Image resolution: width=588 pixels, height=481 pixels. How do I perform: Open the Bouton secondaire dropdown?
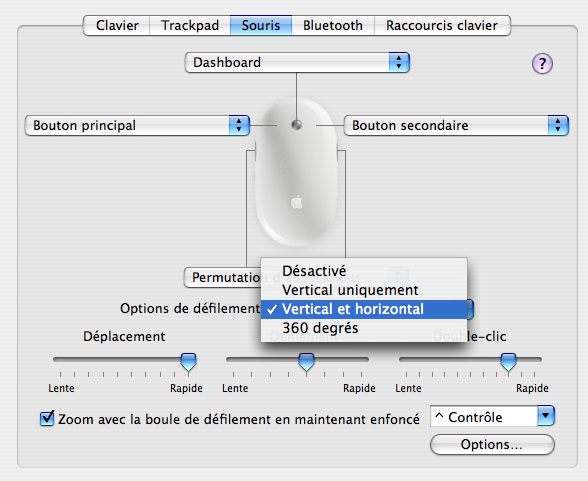[456, 125]
